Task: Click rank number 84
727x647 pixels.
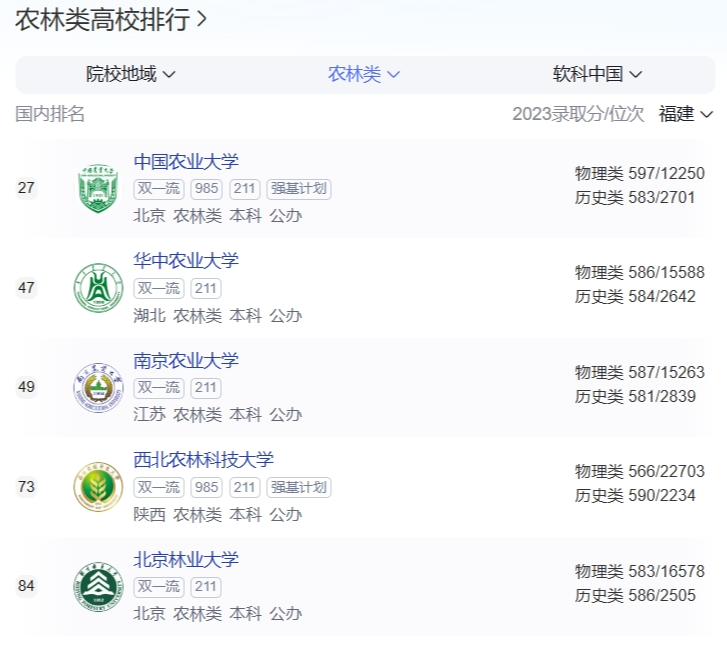Action: tap(26, 586)
